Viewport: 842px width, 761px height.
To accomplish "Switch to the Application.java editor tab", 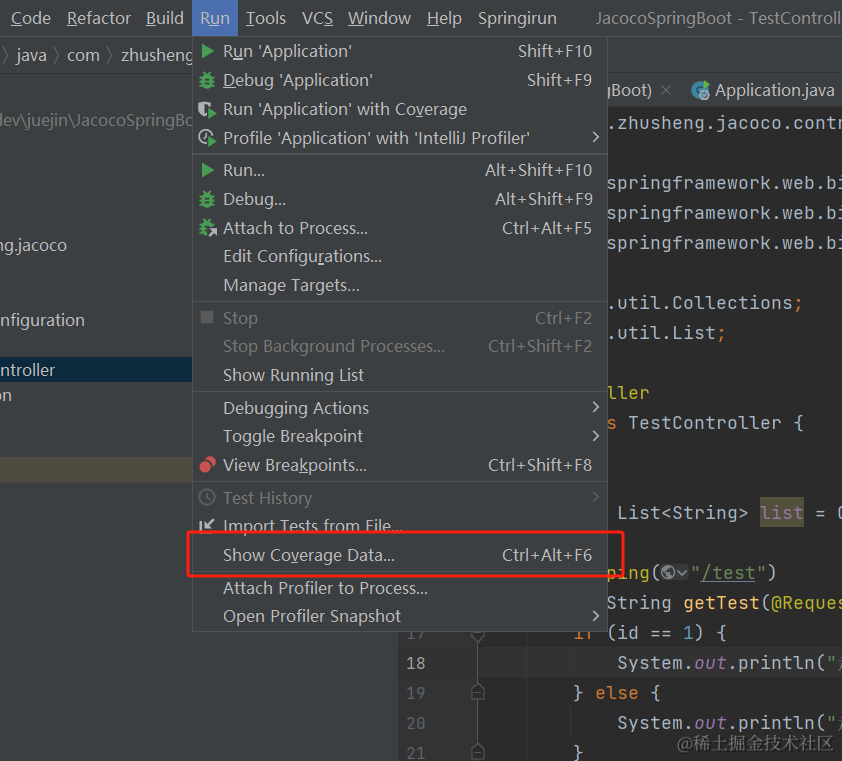I will (x=765, y=90).
